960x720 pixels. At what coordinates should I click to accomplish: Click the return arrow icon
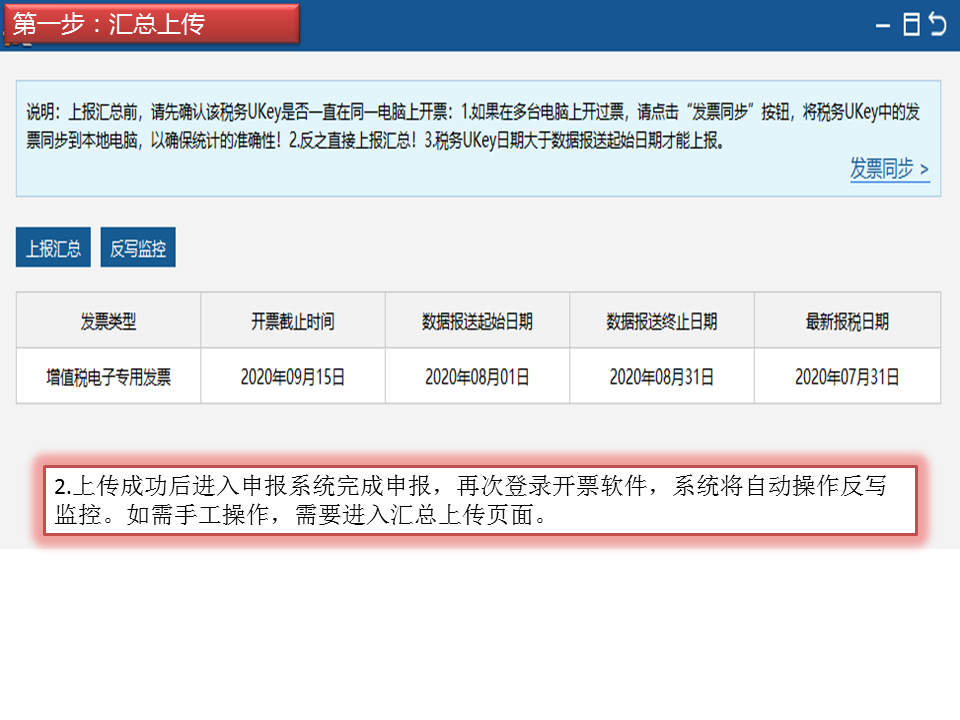[937, 24]
